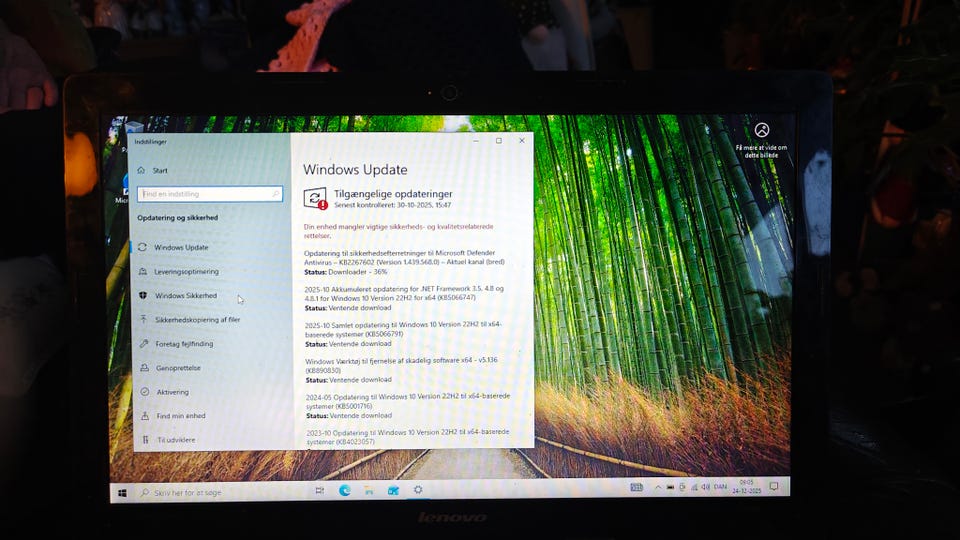Switch input language via DAN indicator

point(721,487)
